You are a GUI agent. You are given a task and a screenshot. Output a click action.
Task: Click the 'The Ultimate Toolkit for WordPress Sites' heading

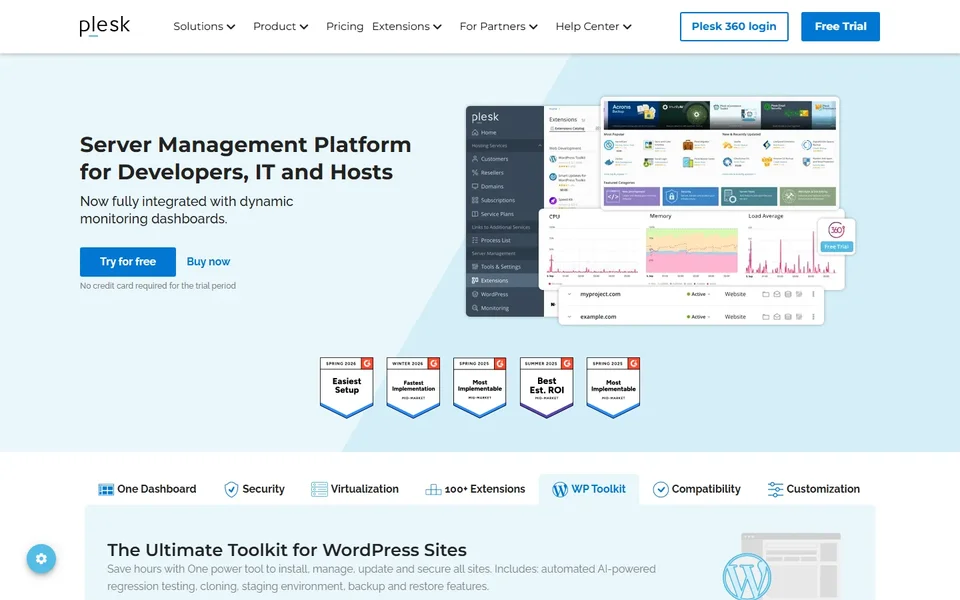(x=287, y=550)
